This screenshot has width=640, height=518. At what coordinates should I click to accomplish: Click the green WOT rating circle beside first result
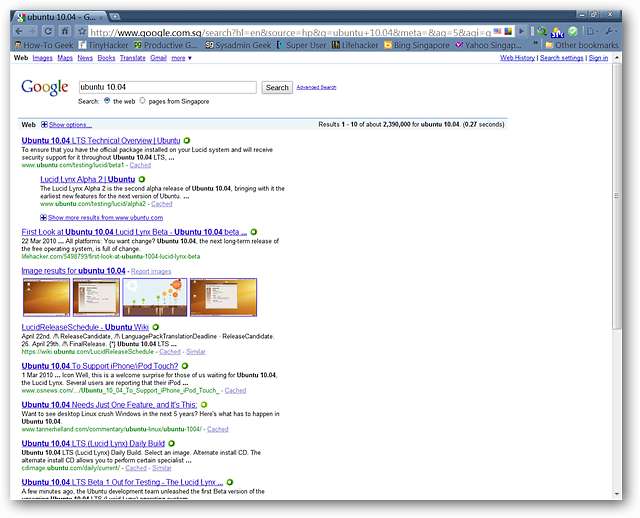click(186, 141)
